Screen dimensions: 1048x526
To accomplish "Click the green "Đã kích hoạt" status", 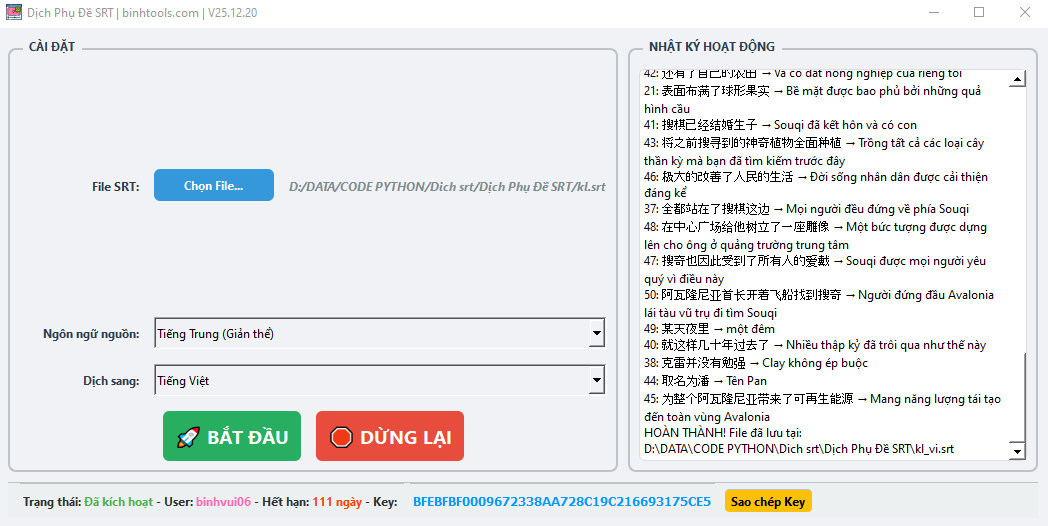I will pos(119,501).
